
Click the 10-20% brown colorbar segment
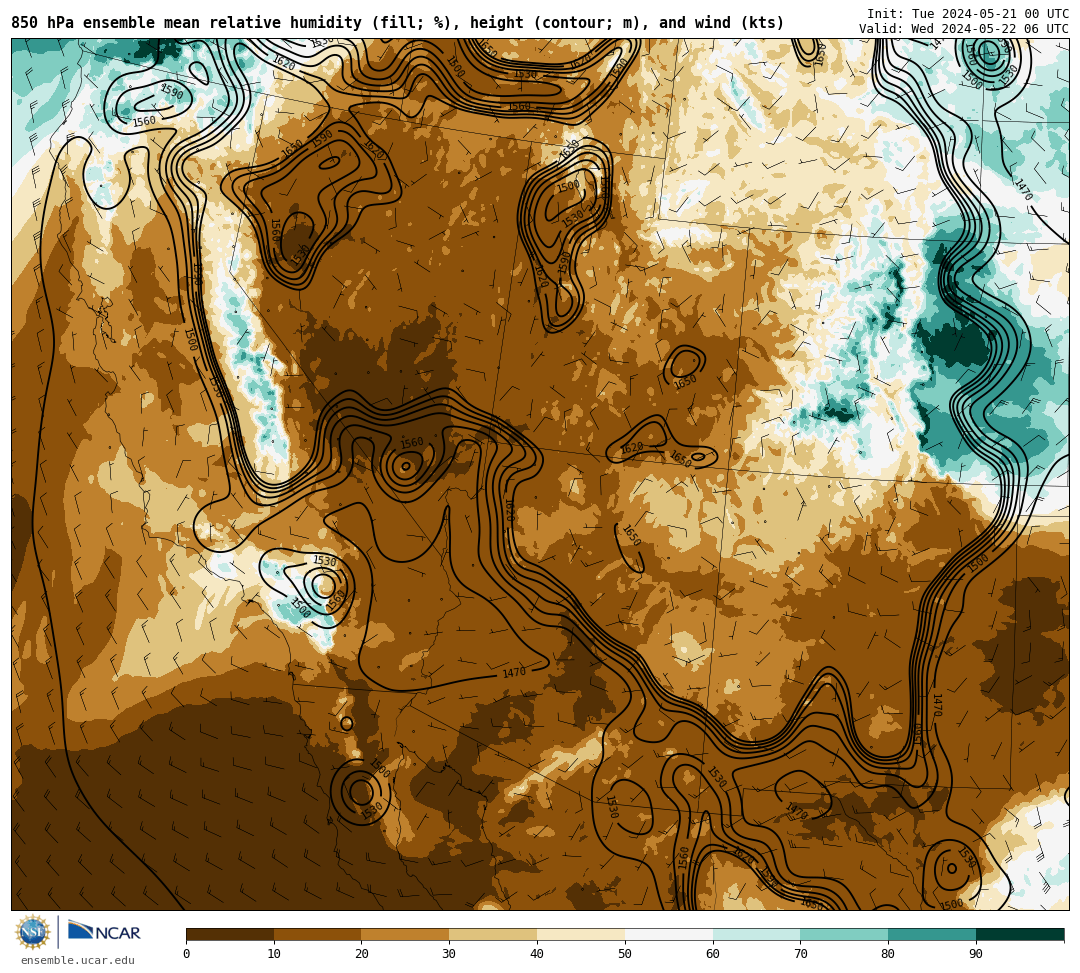[318, 934]
